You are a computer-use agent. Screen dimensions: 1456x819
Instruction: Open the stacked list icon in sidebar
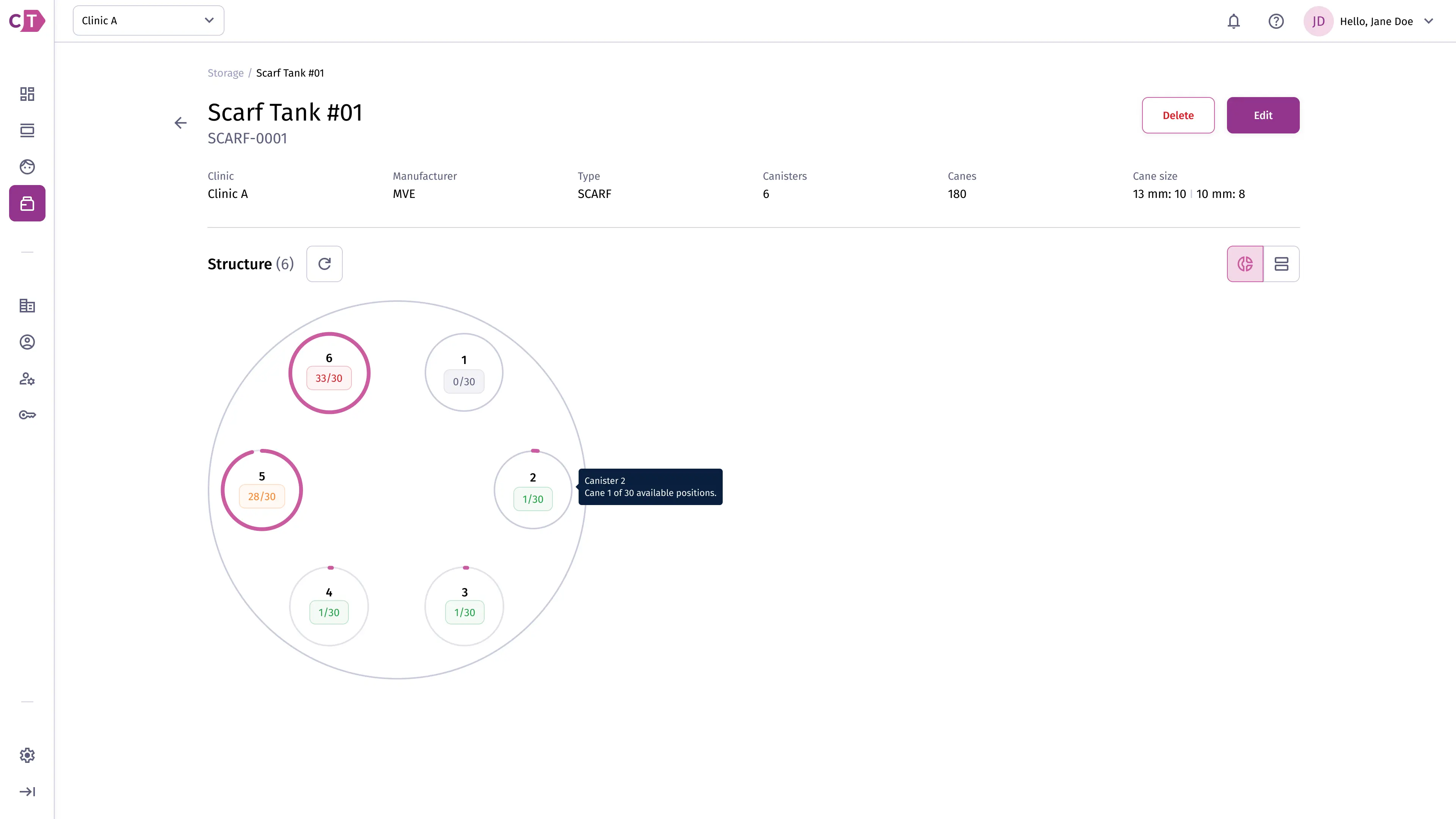click(27, 130)
